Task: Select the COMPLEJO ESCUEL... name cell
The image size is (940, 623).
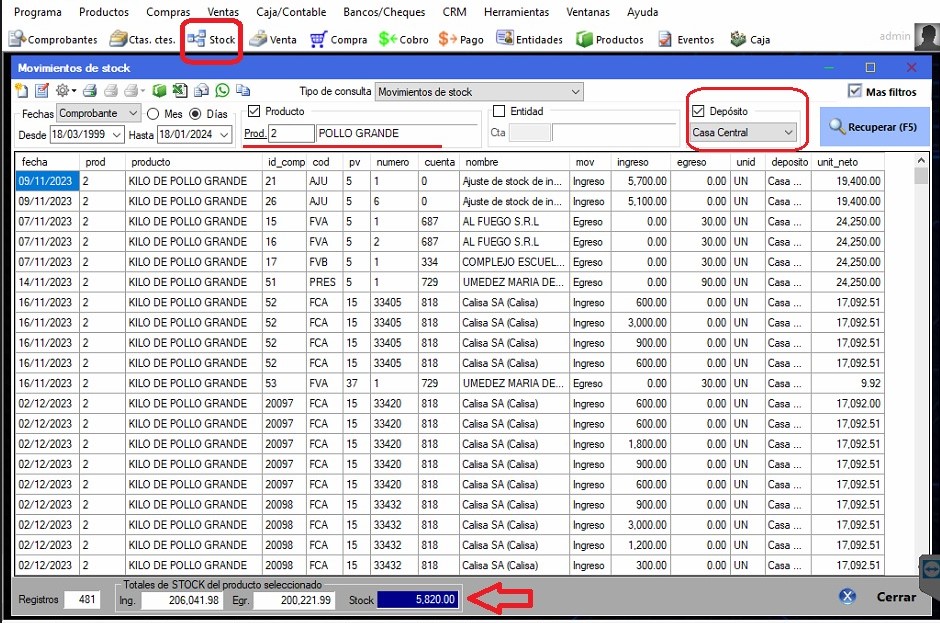Action: tap(514, 262)
